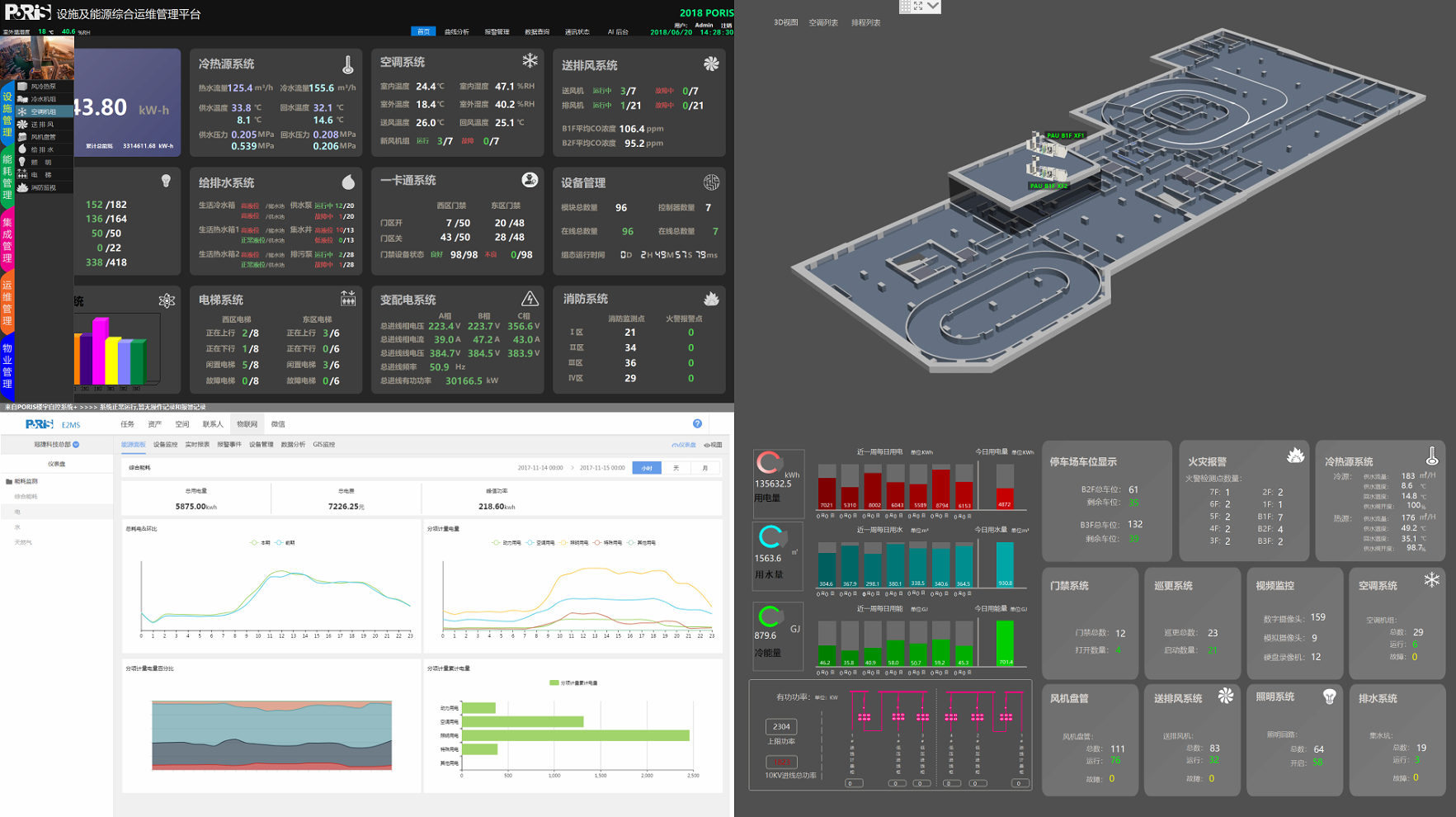Image resolution: width=1456 pixels, height=817 pixels.
Task: Open the AI 后台 tab
Action: coord(618,32)
